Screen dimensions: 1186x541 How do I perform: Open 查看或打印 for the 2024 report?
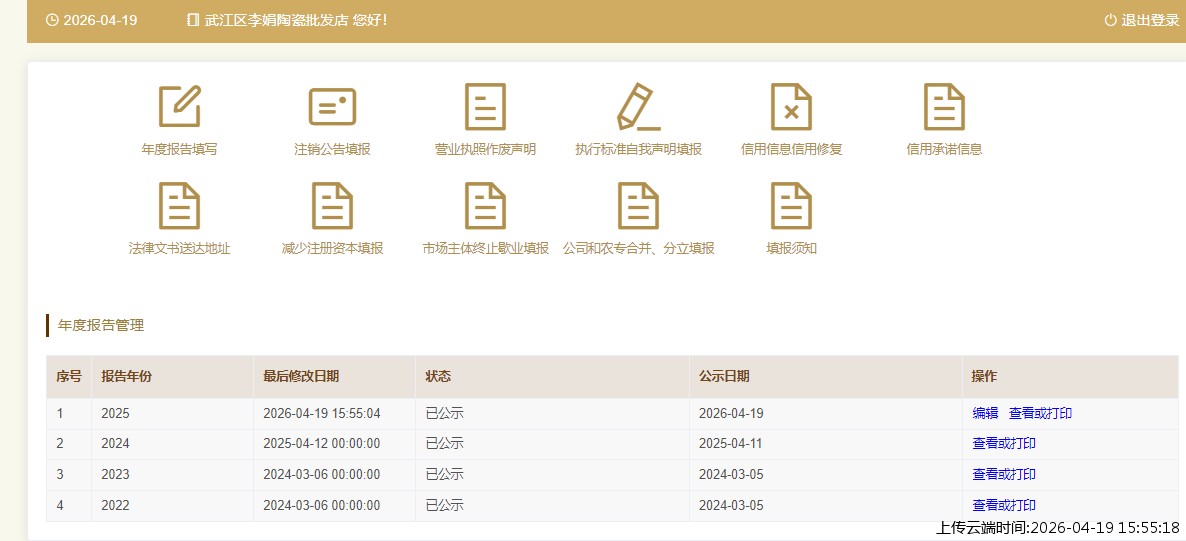(x=1004, y=444)
